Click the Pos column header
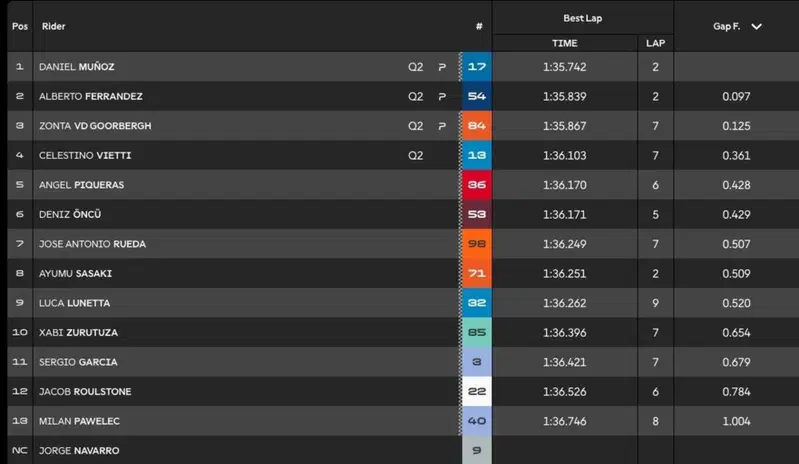Viewport: 799px width, 464px height. coord(20,26)
